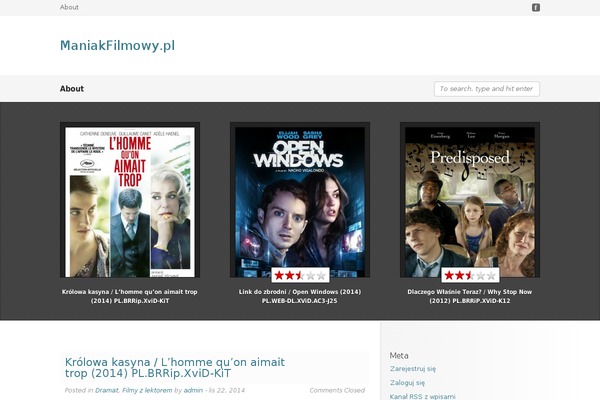600x400 pixels.
Task: Click the Meta sidebar heading
Action: 399,356
